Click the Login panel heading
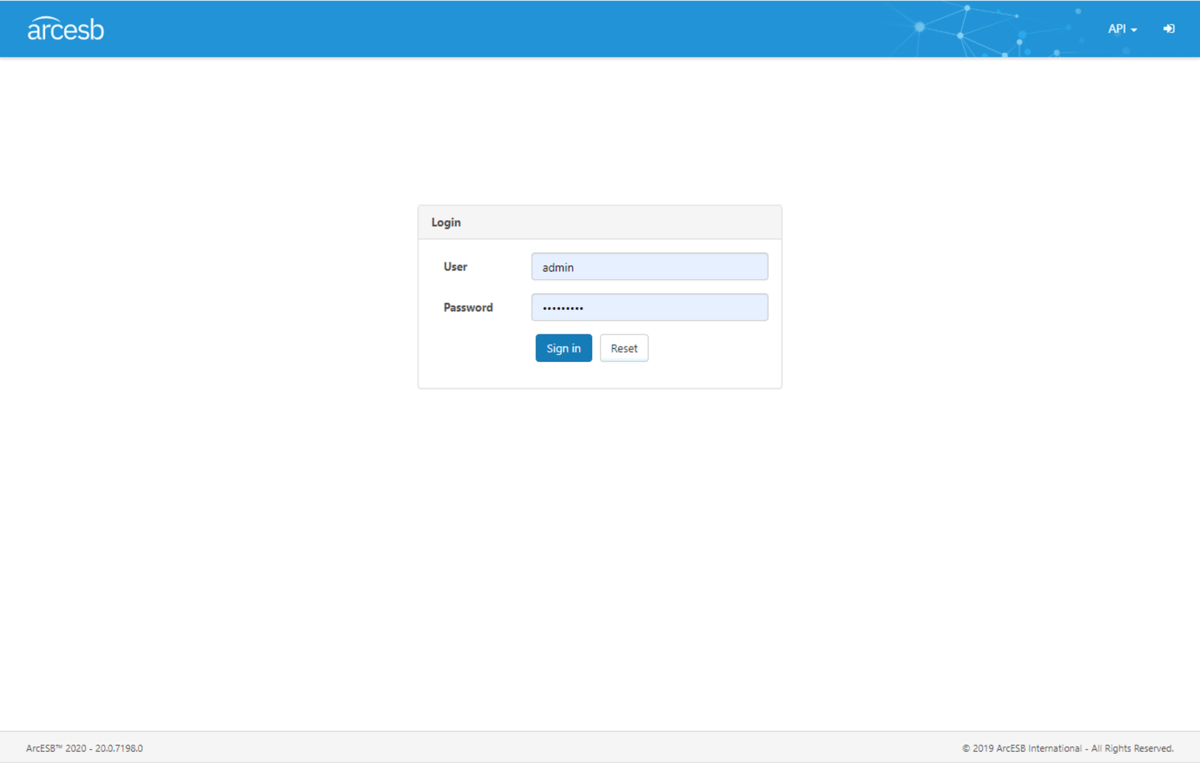Viewport: 1200px width, 763px height. pyautogui.click(x=446, y=222)
